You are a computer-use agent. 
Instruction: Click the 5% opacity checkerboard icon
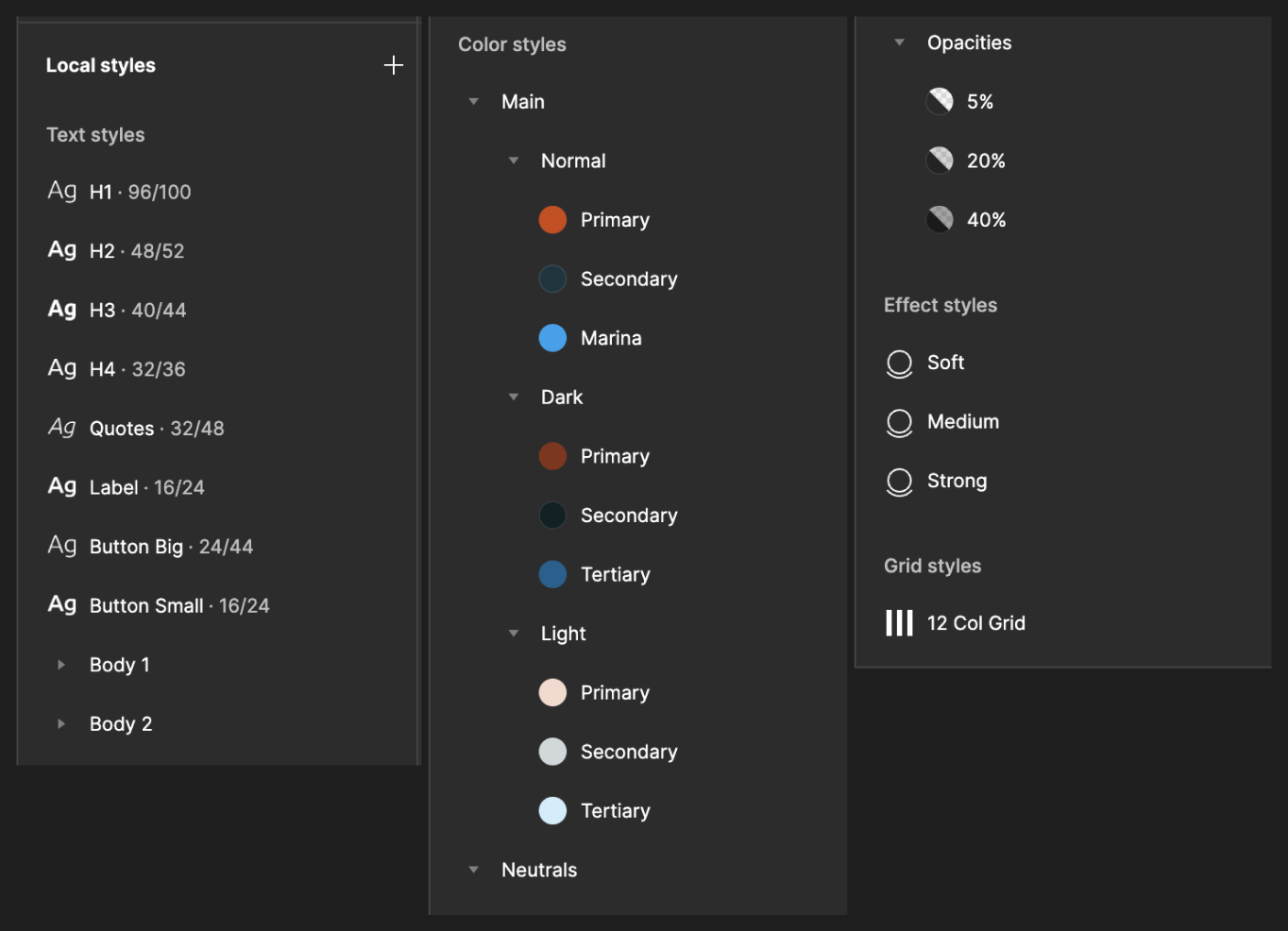[x=940, y=101]
